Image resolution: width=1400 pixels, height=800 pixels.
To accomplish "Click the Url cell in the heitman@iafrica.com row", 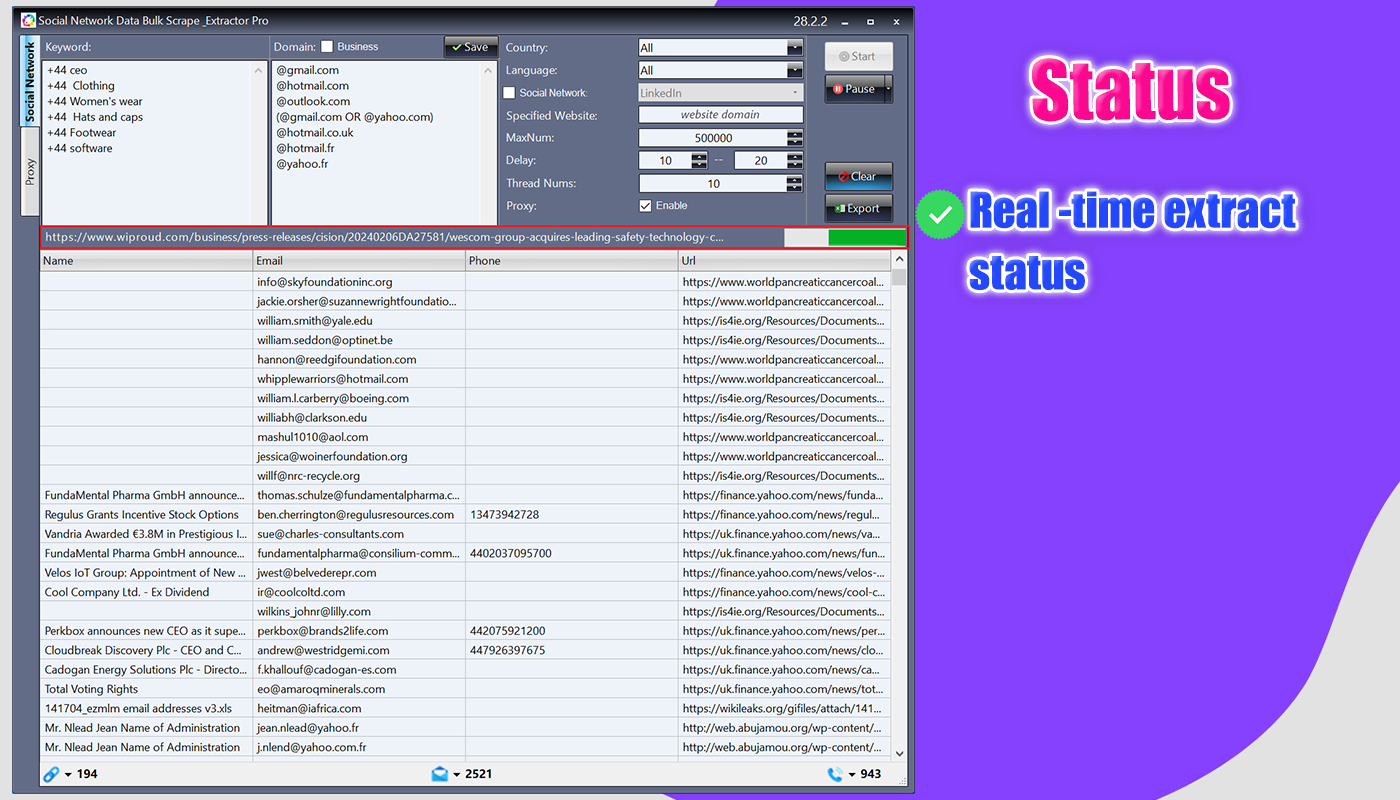I will [x=784, y=708].
